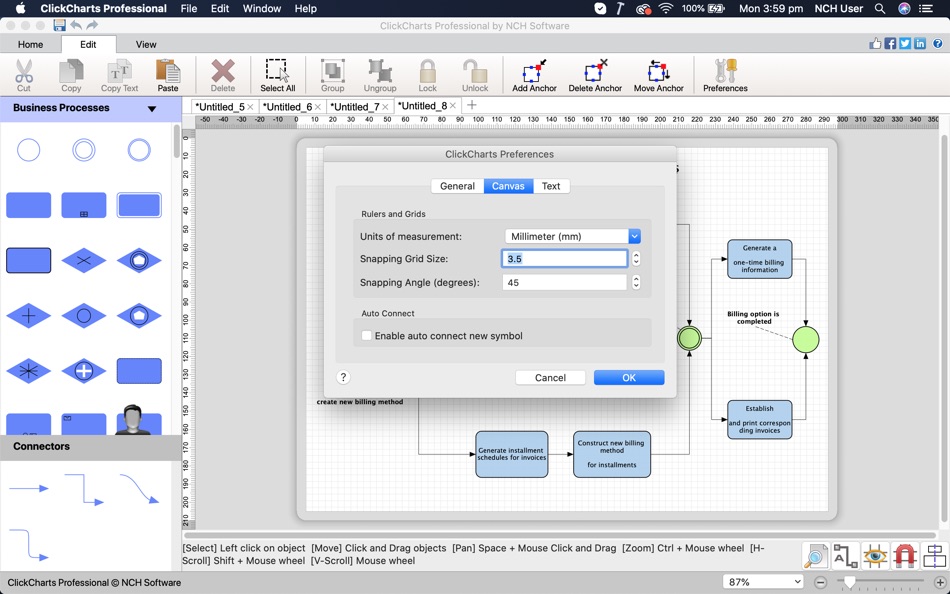Viewport: 950px width, 594px height.
Task: Select the diamond with plus symbol
Action: point(28,315)
